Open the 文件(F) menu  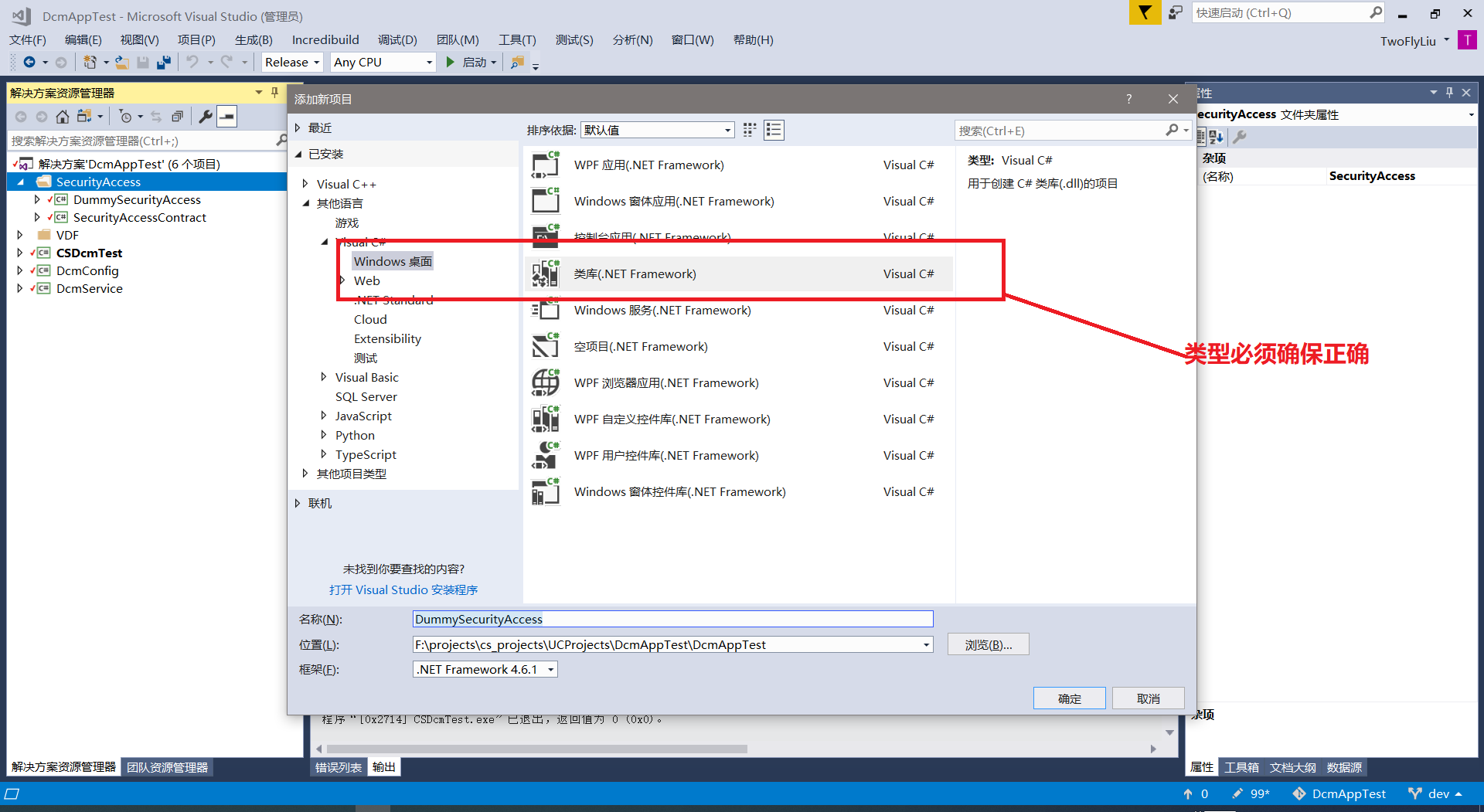tap(28, 40)
